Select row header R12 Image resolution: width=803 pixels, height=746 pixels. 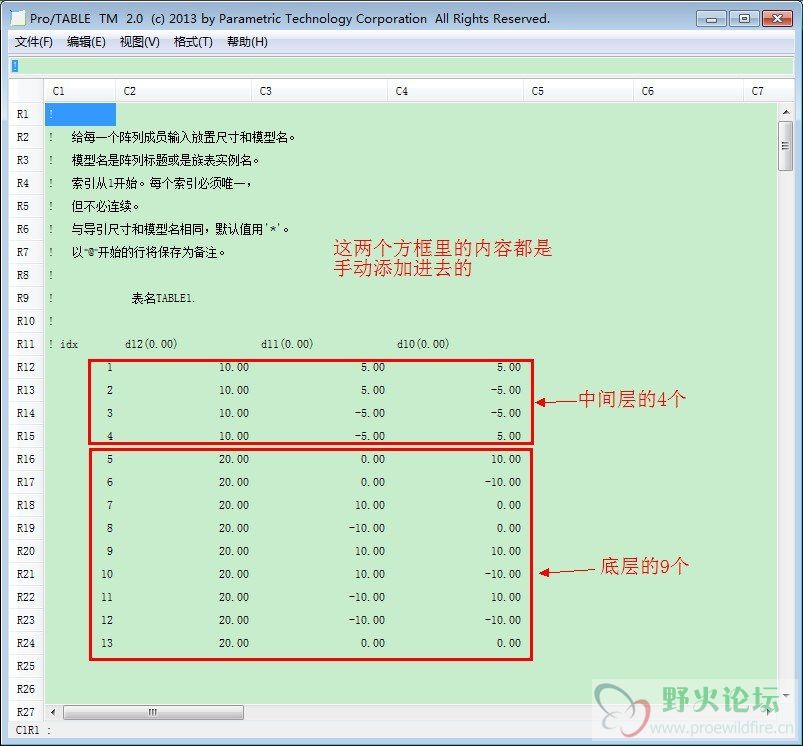click(26, 367)
